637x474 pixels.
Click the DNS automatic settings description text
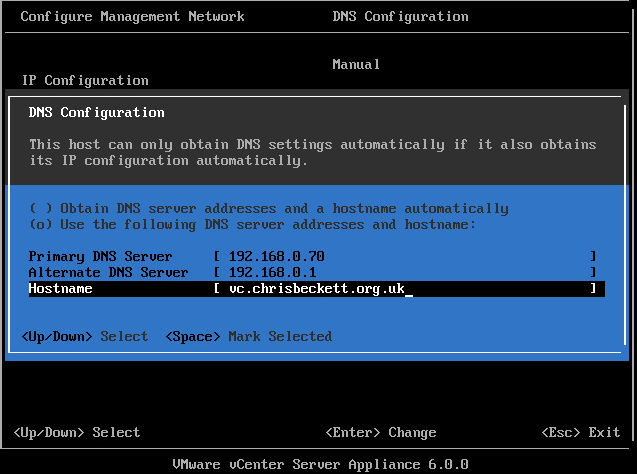312,153
